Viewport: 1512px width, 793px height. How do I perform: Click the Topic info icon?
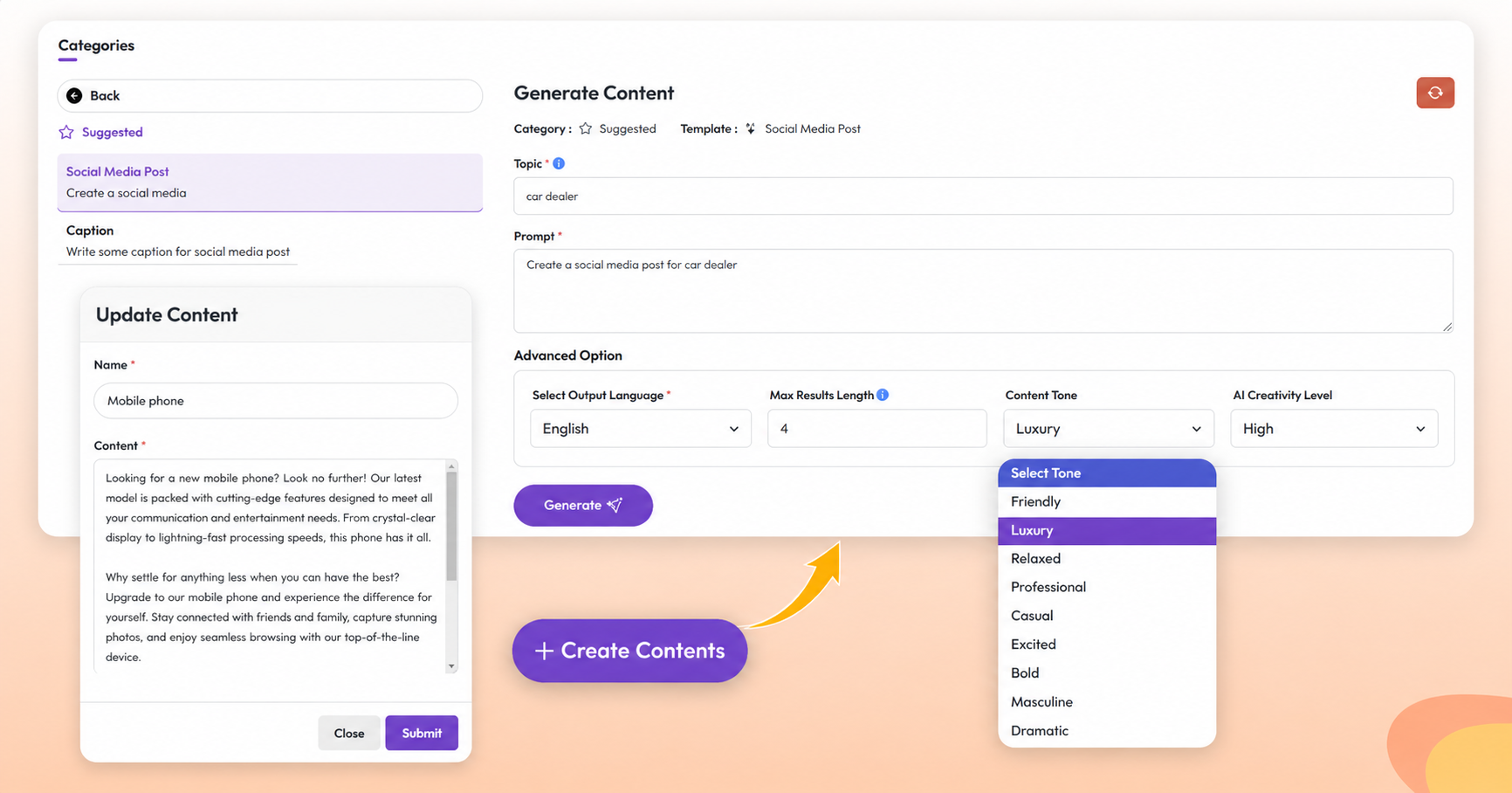click(559, 163)
